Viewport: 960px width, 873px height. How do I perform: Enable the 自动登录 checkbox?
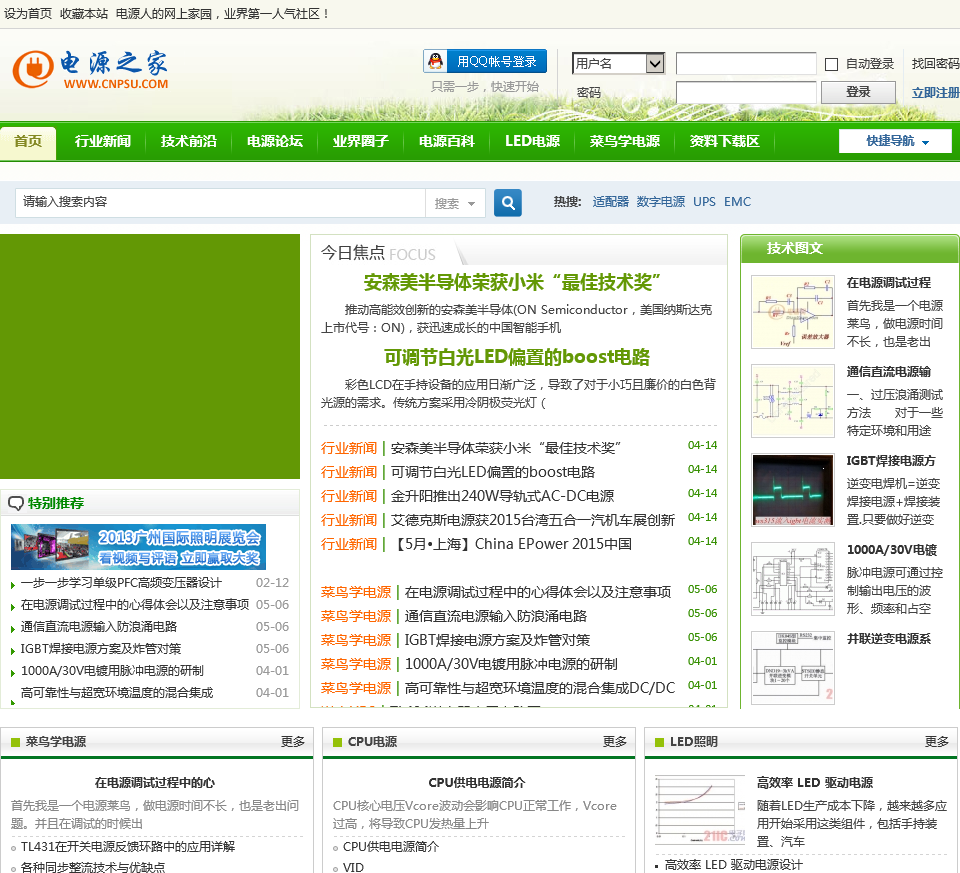pyautogui.click(x=831, y=64)
